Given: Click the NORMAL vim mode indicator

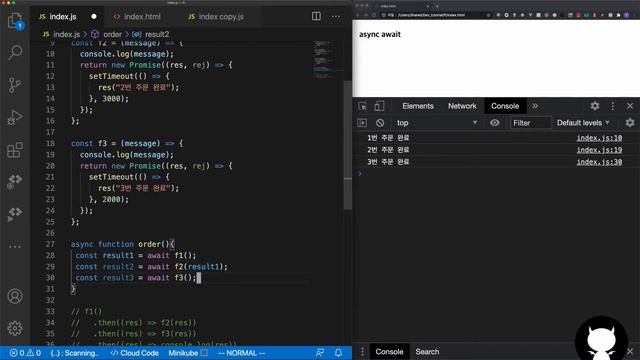Looking at the screenshot, I should (242, 353).
